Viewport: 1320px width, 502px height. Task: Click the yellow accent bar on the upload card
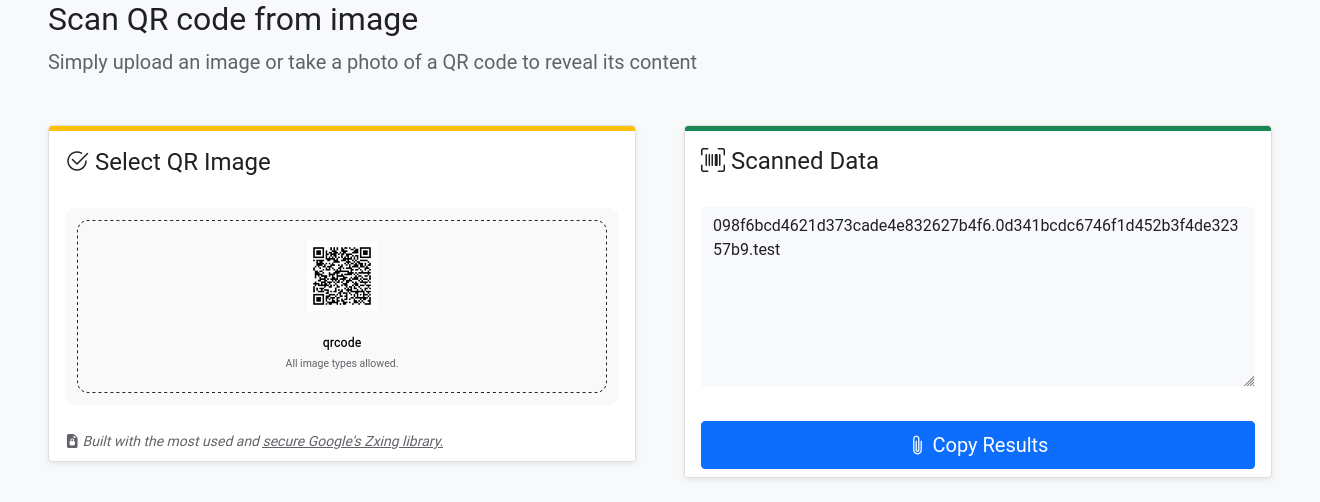point(342,128)
